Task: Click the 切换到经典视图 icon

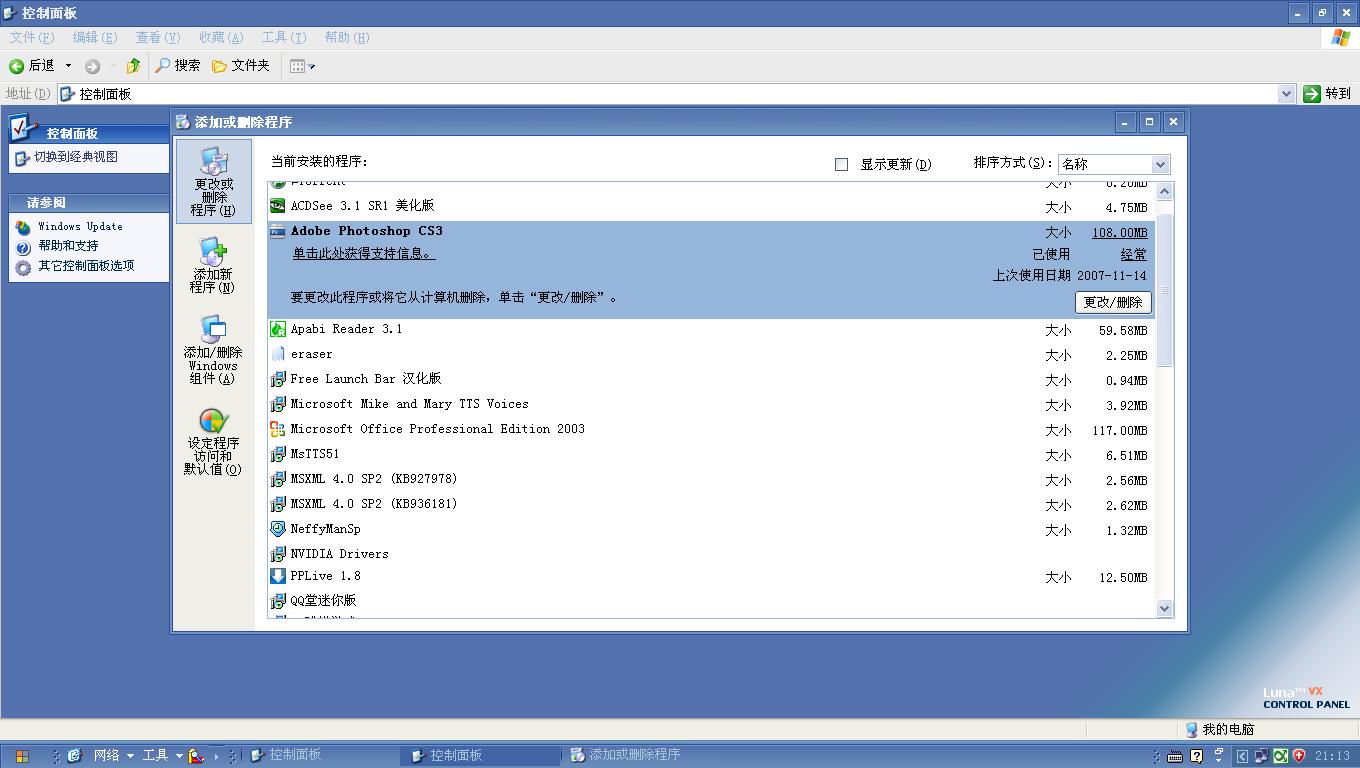Action: coord(22,158)
